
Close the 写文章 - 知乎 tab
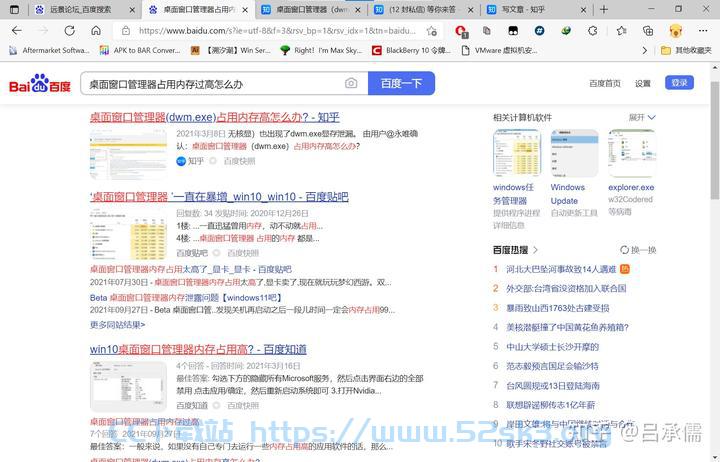click(x=583, y=10)
